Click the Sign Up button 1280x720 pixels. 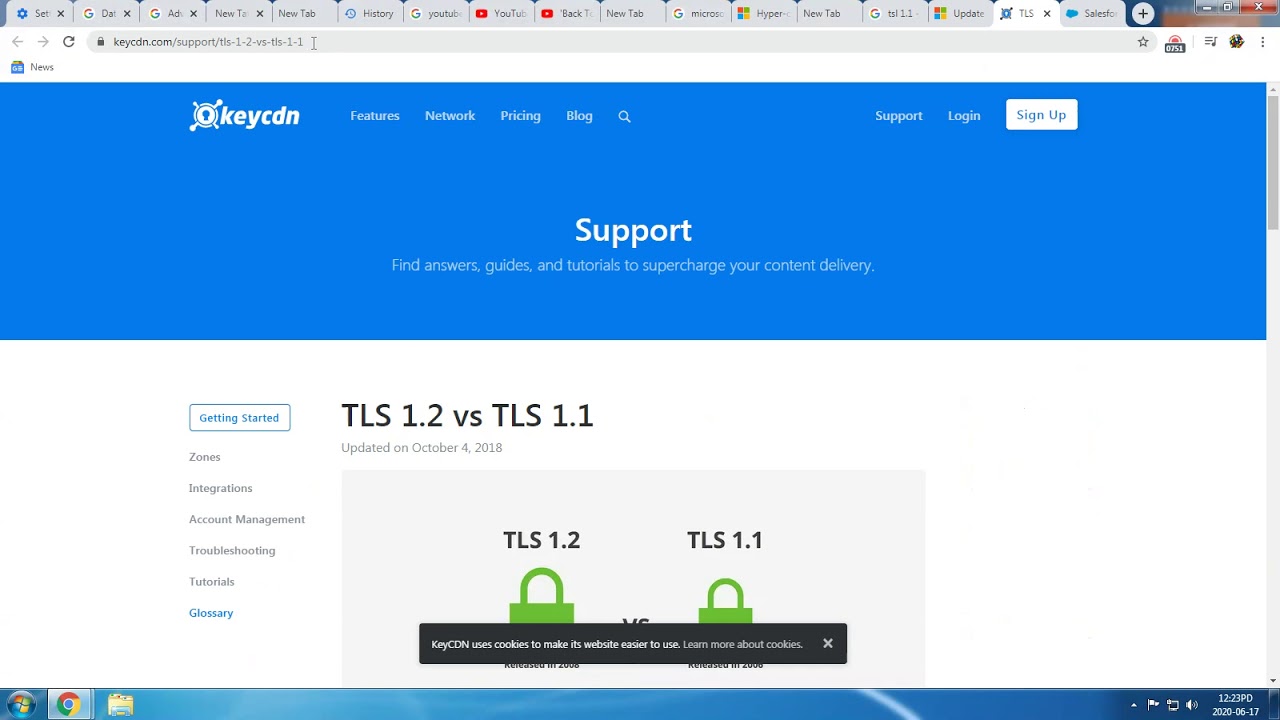tap(1041, 115)
